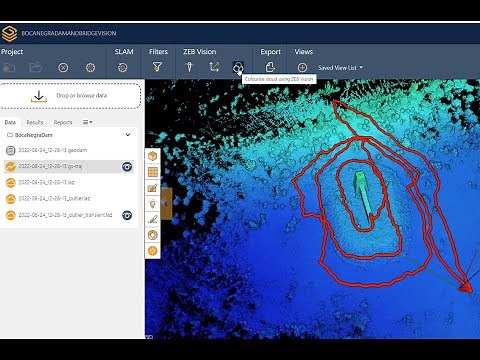Switch to the Data tab
The image size is (480, 360).
pyautogui.click(x=10, y=122)
